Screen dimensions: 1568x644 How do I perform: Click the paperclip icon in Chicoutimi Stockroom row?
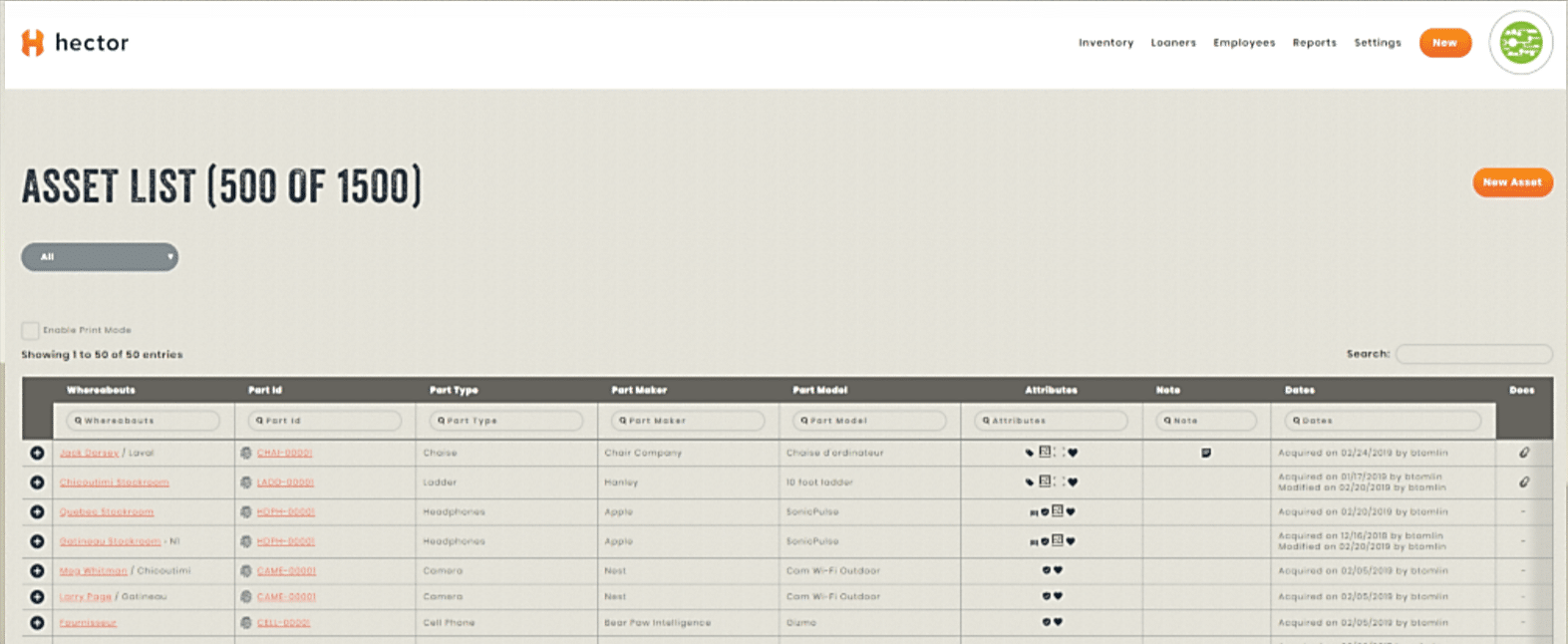[x=1523, y=483]
